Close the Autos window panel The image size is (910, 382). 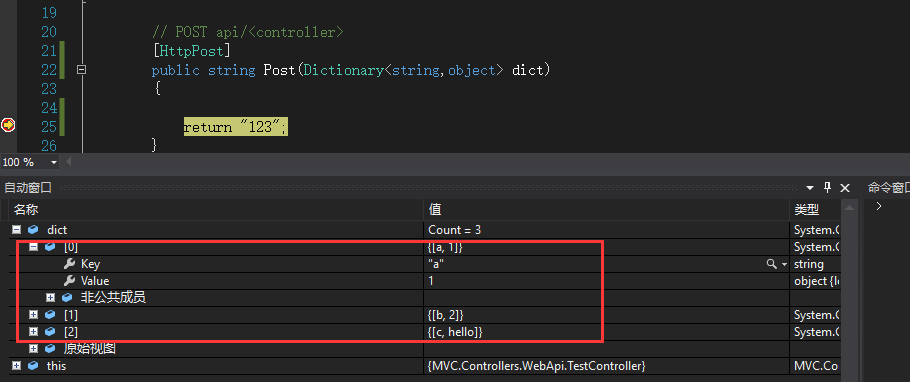[x=845, y=188]
